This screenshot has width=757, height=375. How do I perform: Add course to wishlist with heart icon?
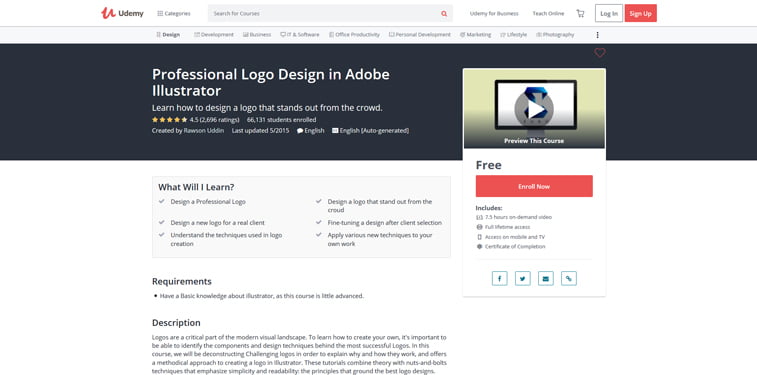pos(600,53)
